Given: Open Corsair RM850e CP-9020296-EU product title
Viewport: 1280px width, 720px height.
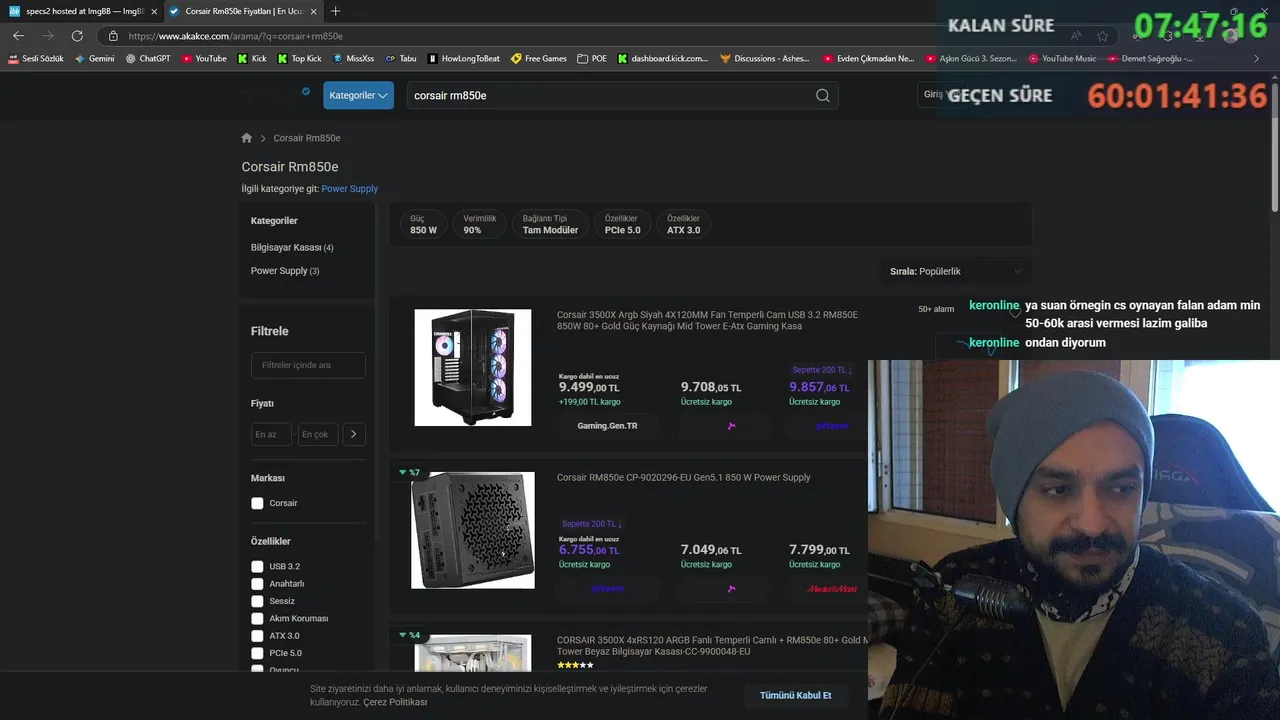Looking at the screenshot, I should pyautogui.click(x=683, y=477).
